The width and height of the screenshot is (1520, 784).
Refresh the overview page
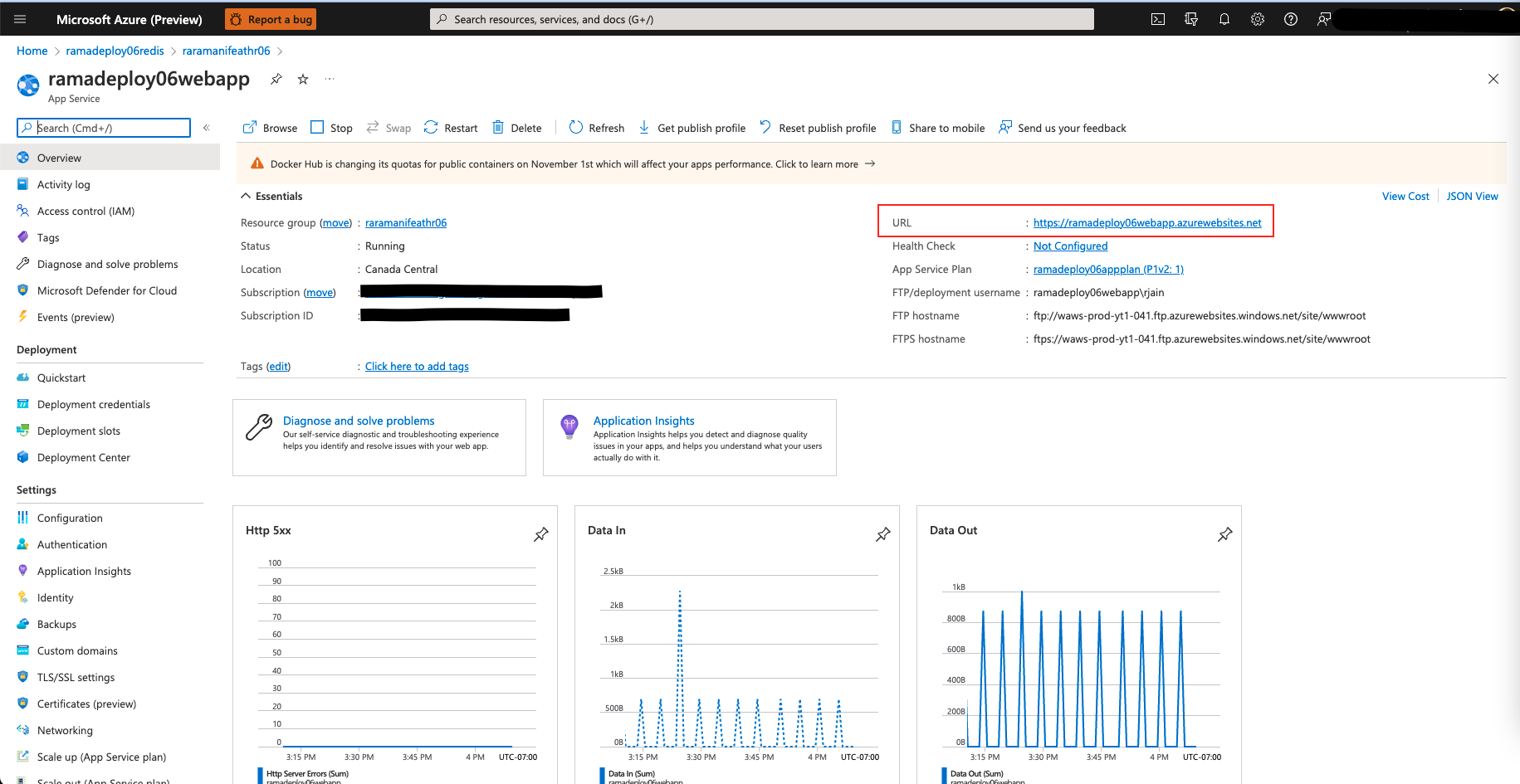[597, 128]
